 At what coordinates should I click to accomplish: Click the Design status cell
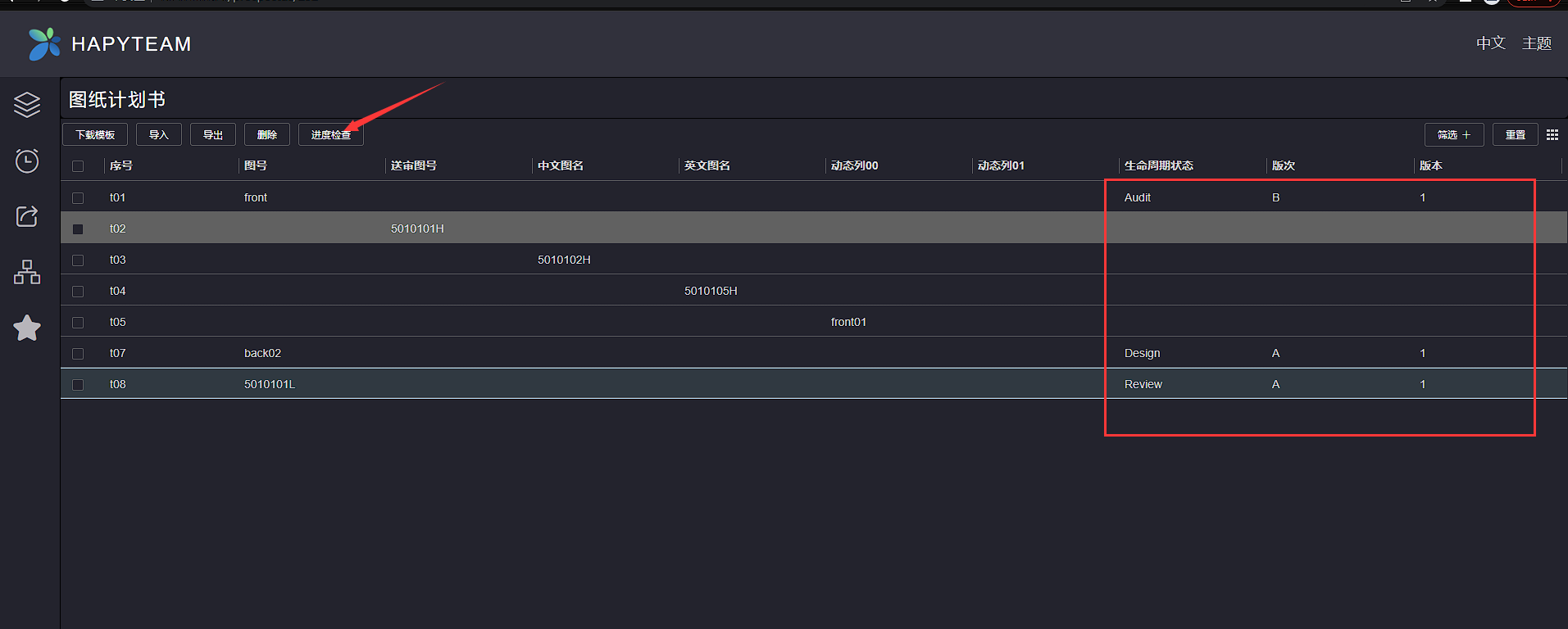click(x=1142, y=353)
